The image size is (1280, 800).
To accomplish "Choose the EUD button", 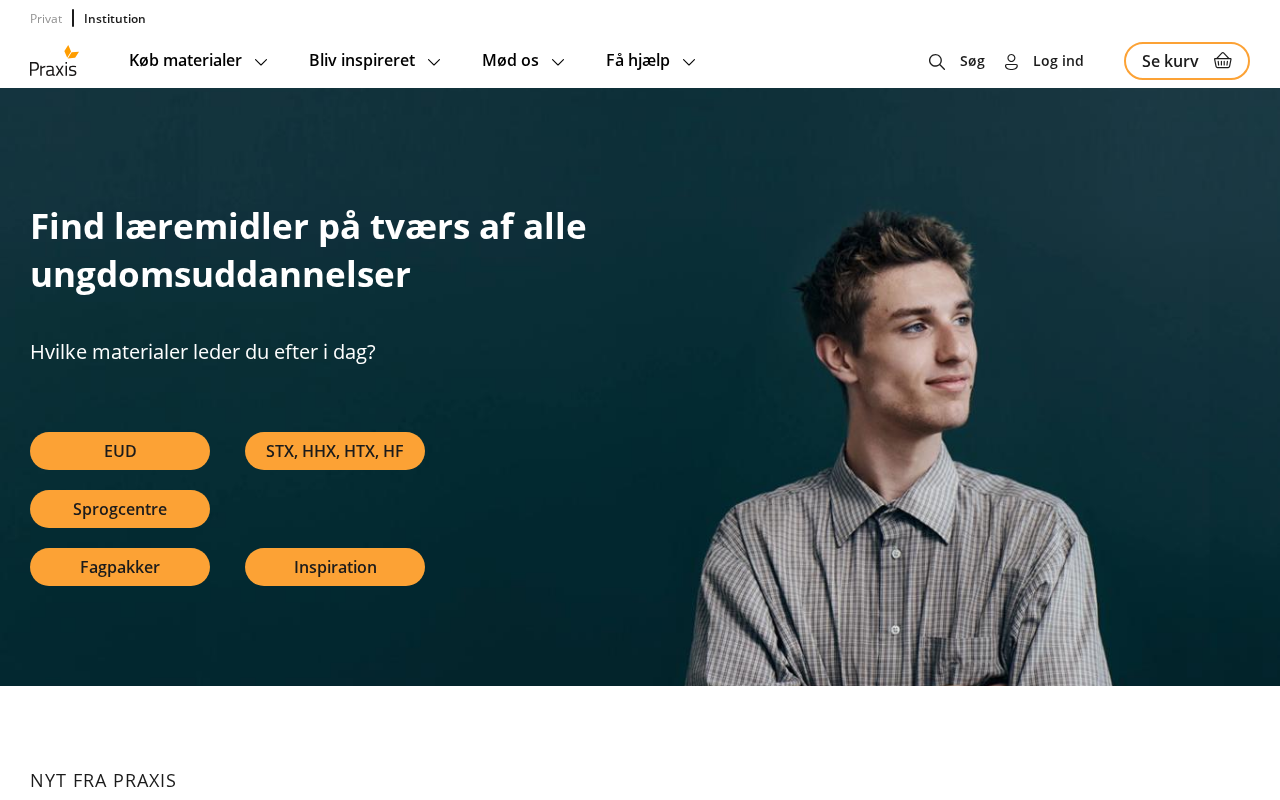I will 120,451.
